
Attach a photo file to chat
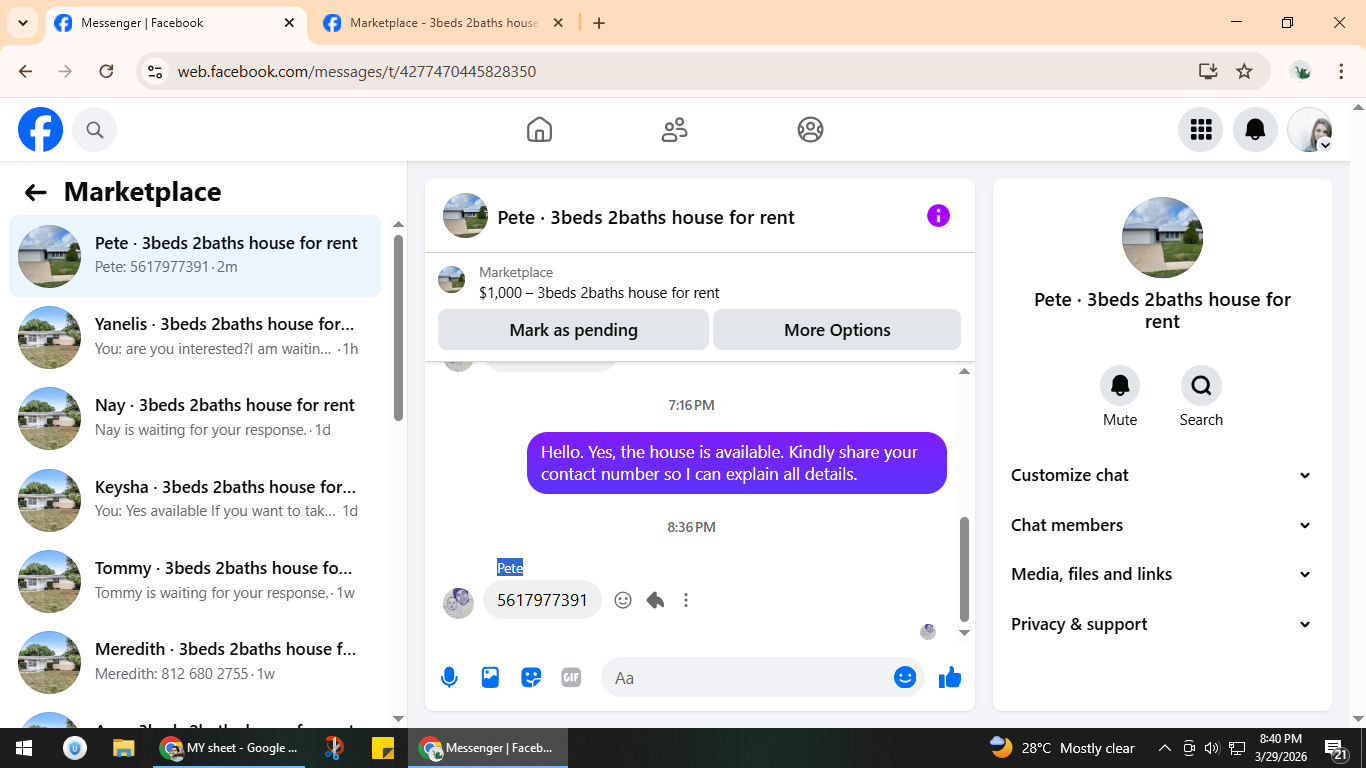(x=490, y=678)
